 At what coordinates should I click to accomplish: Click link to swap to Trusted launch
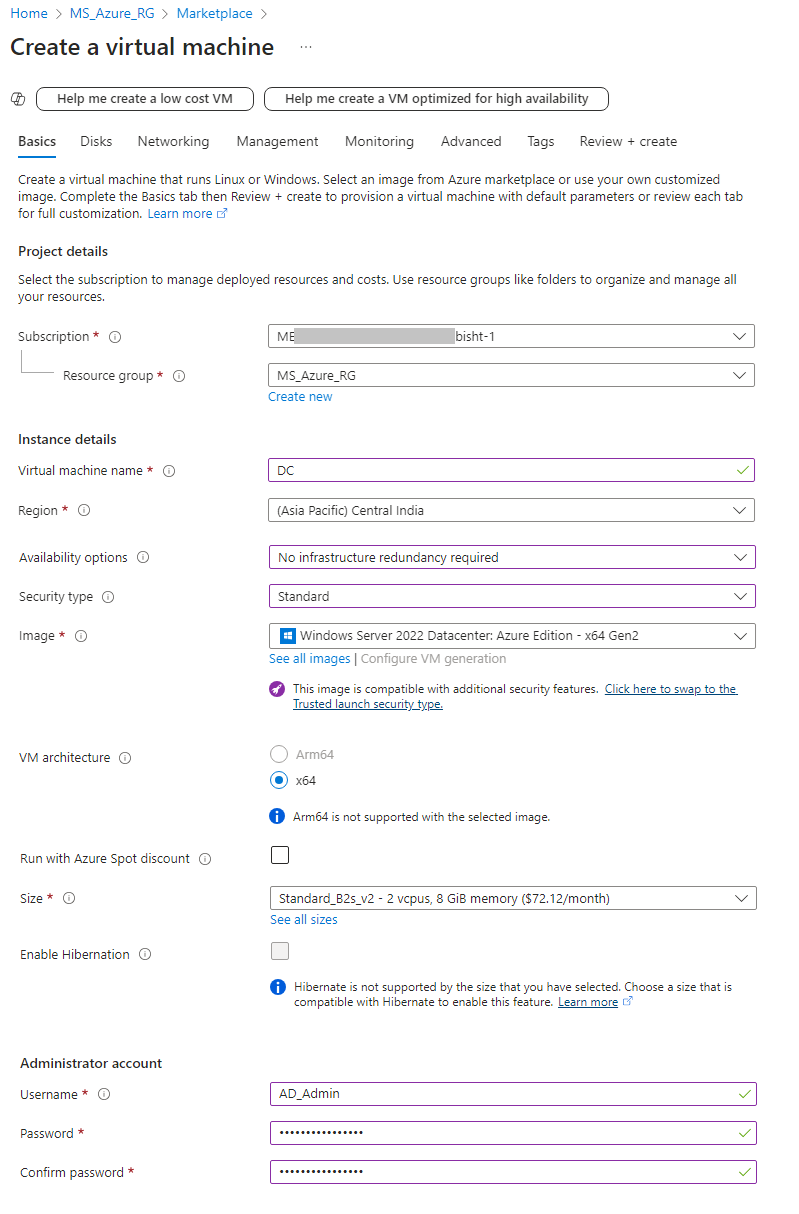coord(515,697)
